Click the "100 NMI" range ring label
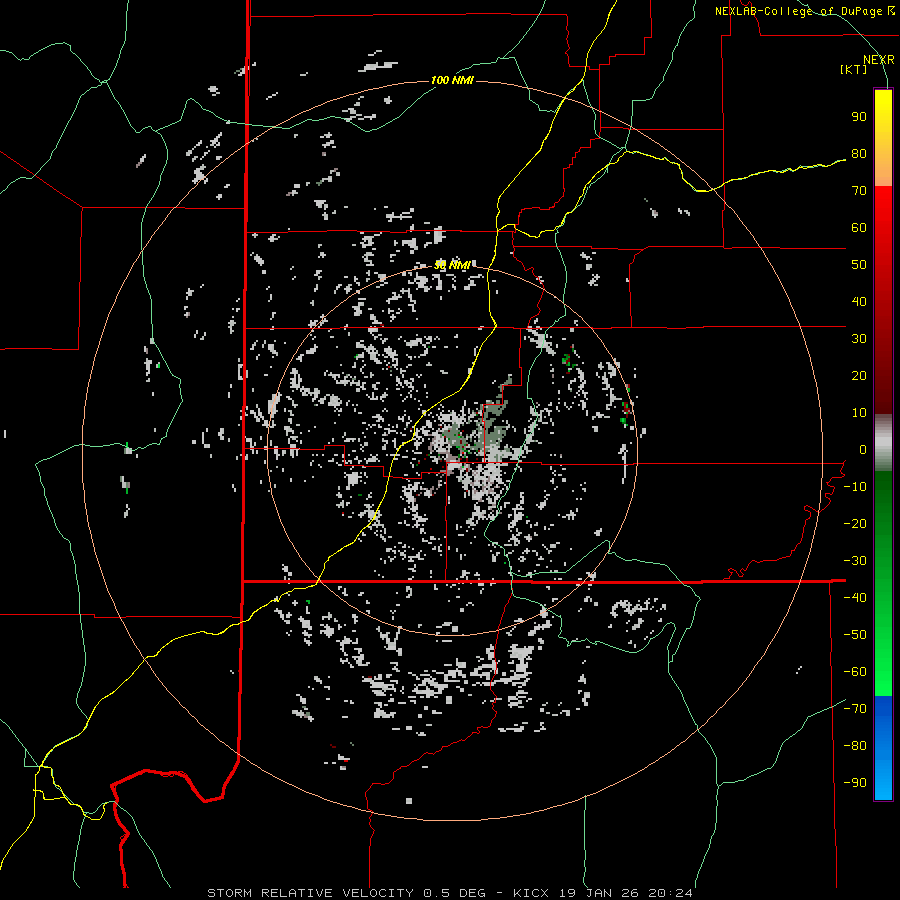This screenshot has height=900, width=900. point(452,80)
